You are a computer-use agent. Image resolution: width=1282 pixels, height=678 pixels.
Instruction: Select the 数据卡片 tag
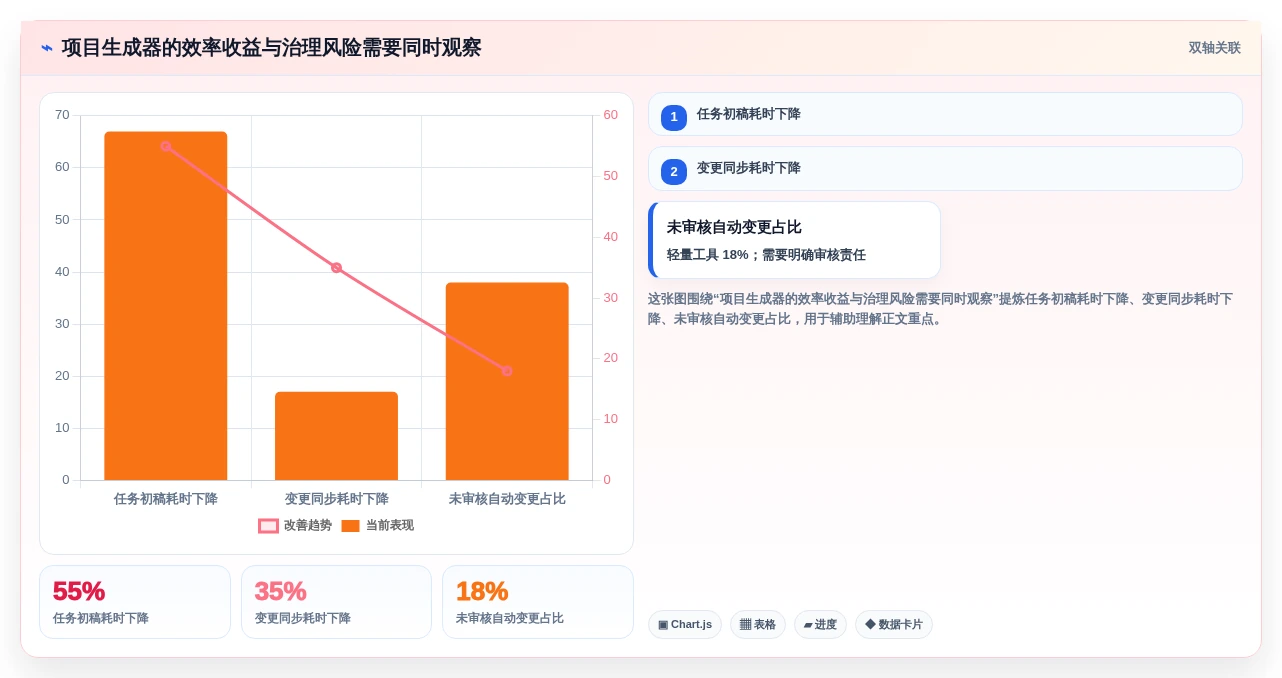pyautogui.click(x=894, y=625)
